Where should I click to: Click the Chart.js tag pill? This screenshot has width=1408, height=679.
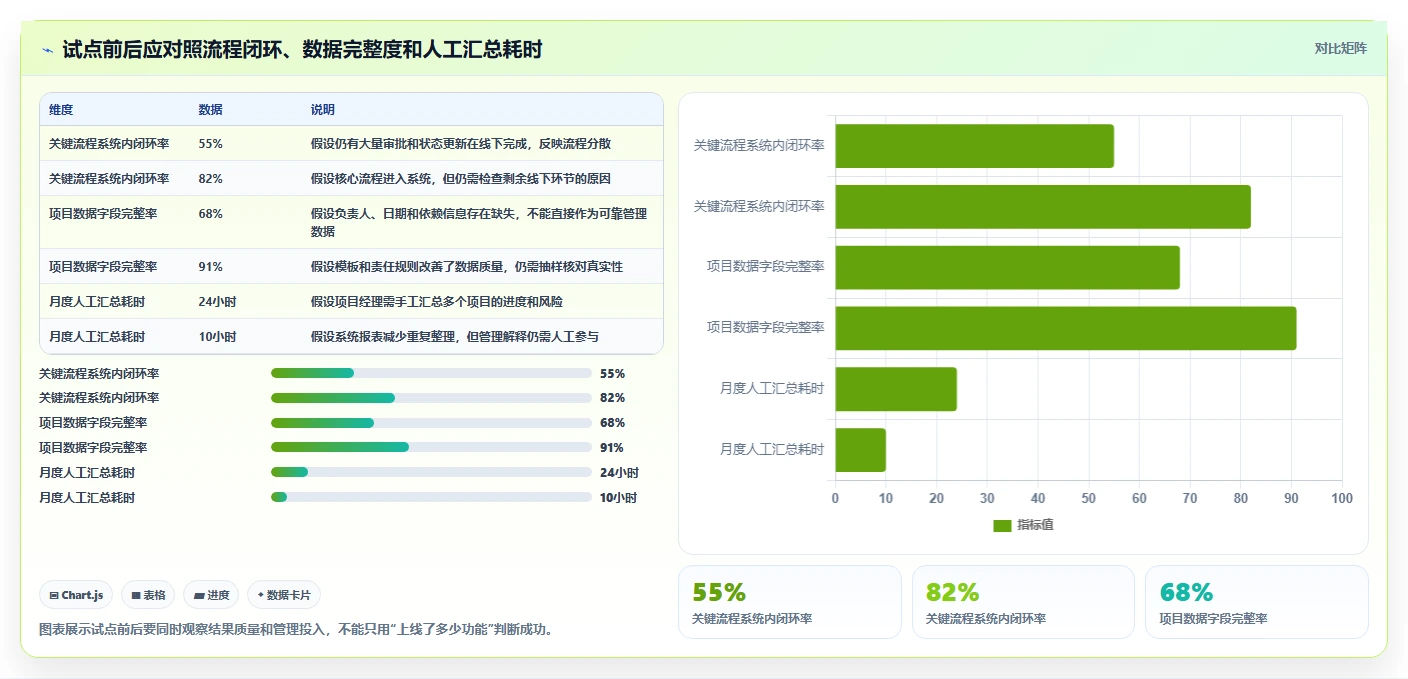pyautogui.click(x=77, y=595)
